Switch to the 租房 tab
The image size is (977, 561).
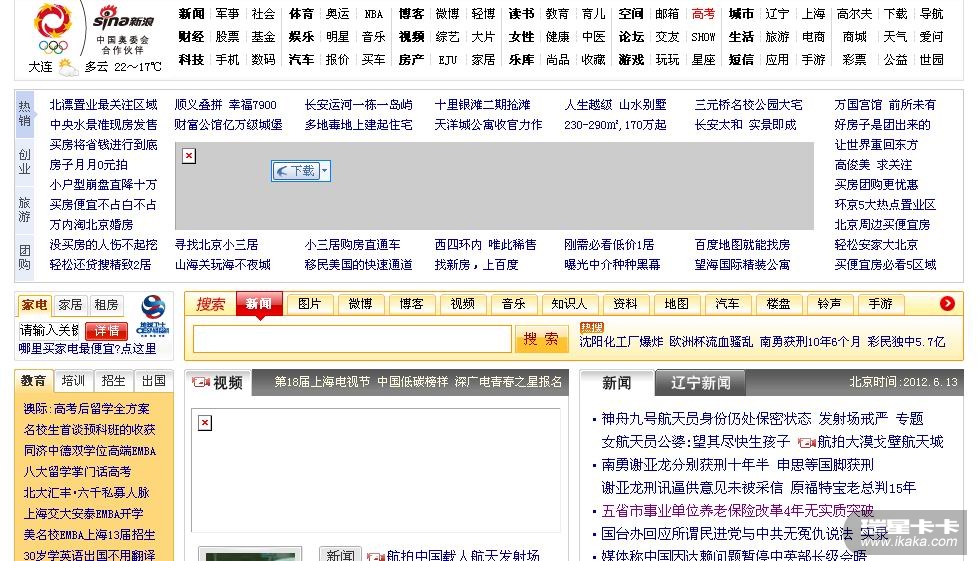point(107,305)
